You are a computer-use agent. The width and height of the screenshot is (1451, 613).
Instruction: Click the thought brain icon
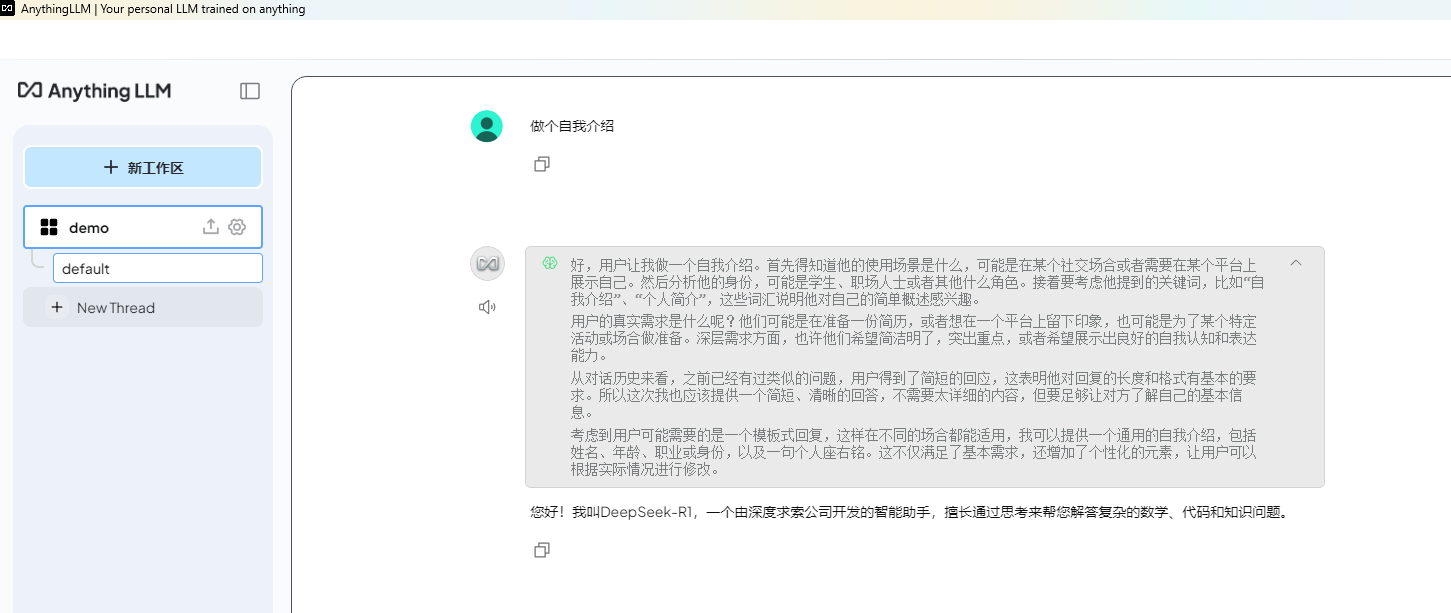549,263
